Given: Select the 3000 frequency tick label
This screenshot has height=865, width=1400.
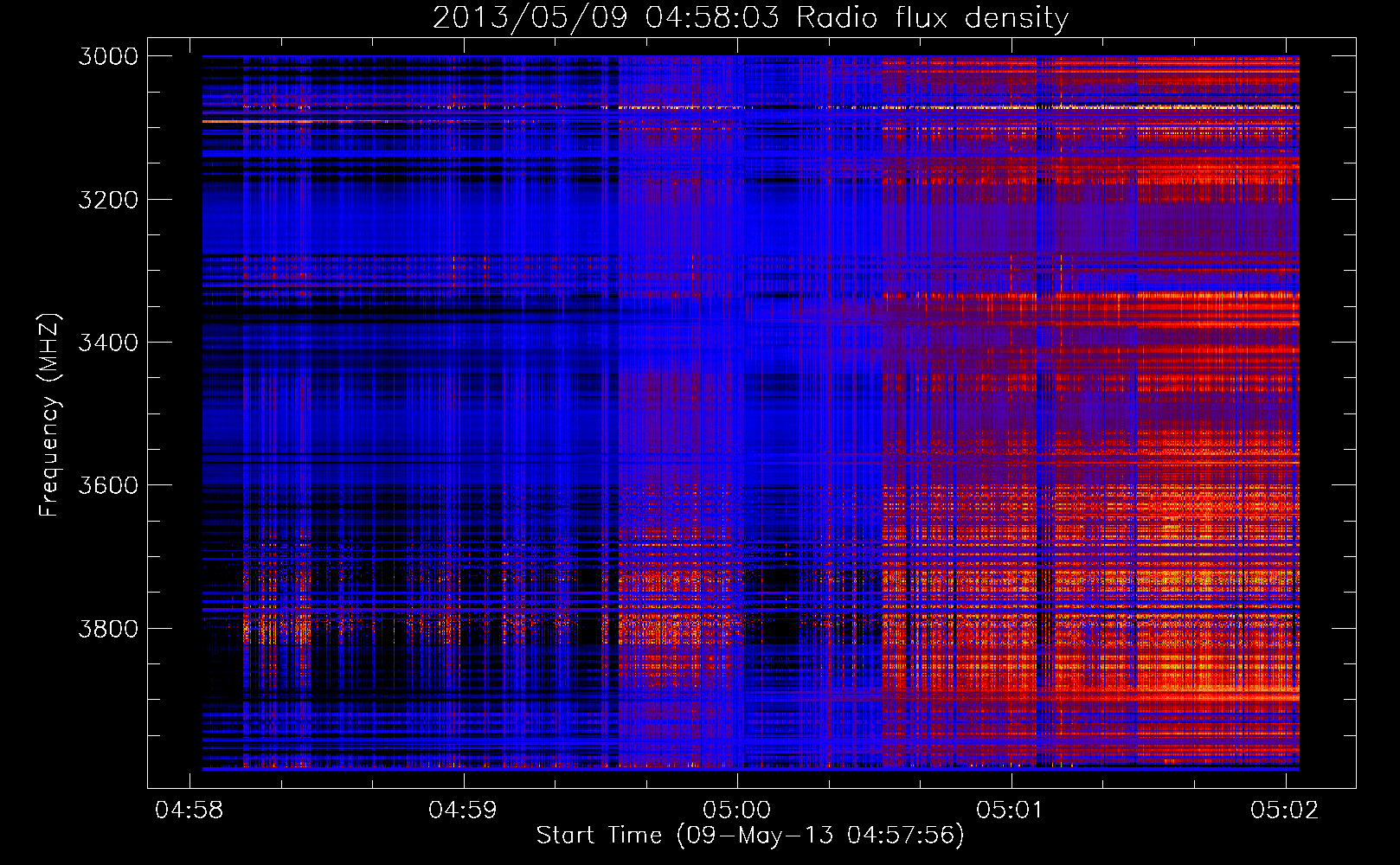Looking at the screenshot, I should [x=108, y=56].
